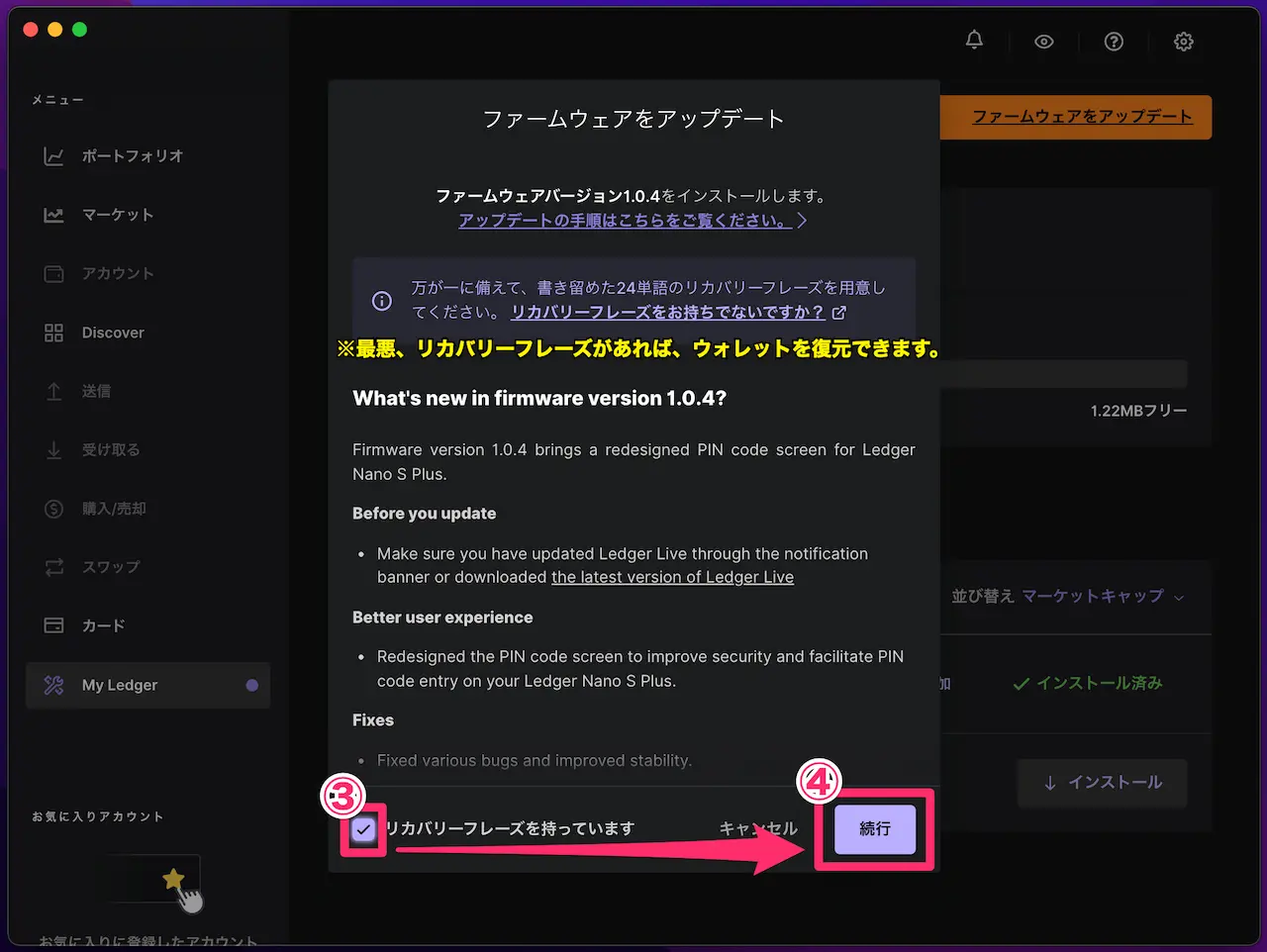1267x952 pixels.
Task: Click chevron after update instructions link
Action: pos(802,220)
